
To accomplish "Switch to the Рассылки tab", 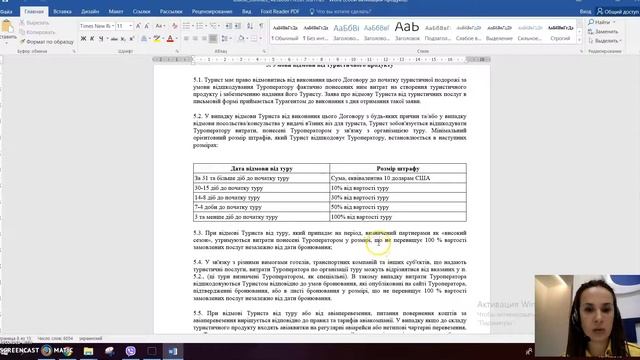I will (171, 11).
